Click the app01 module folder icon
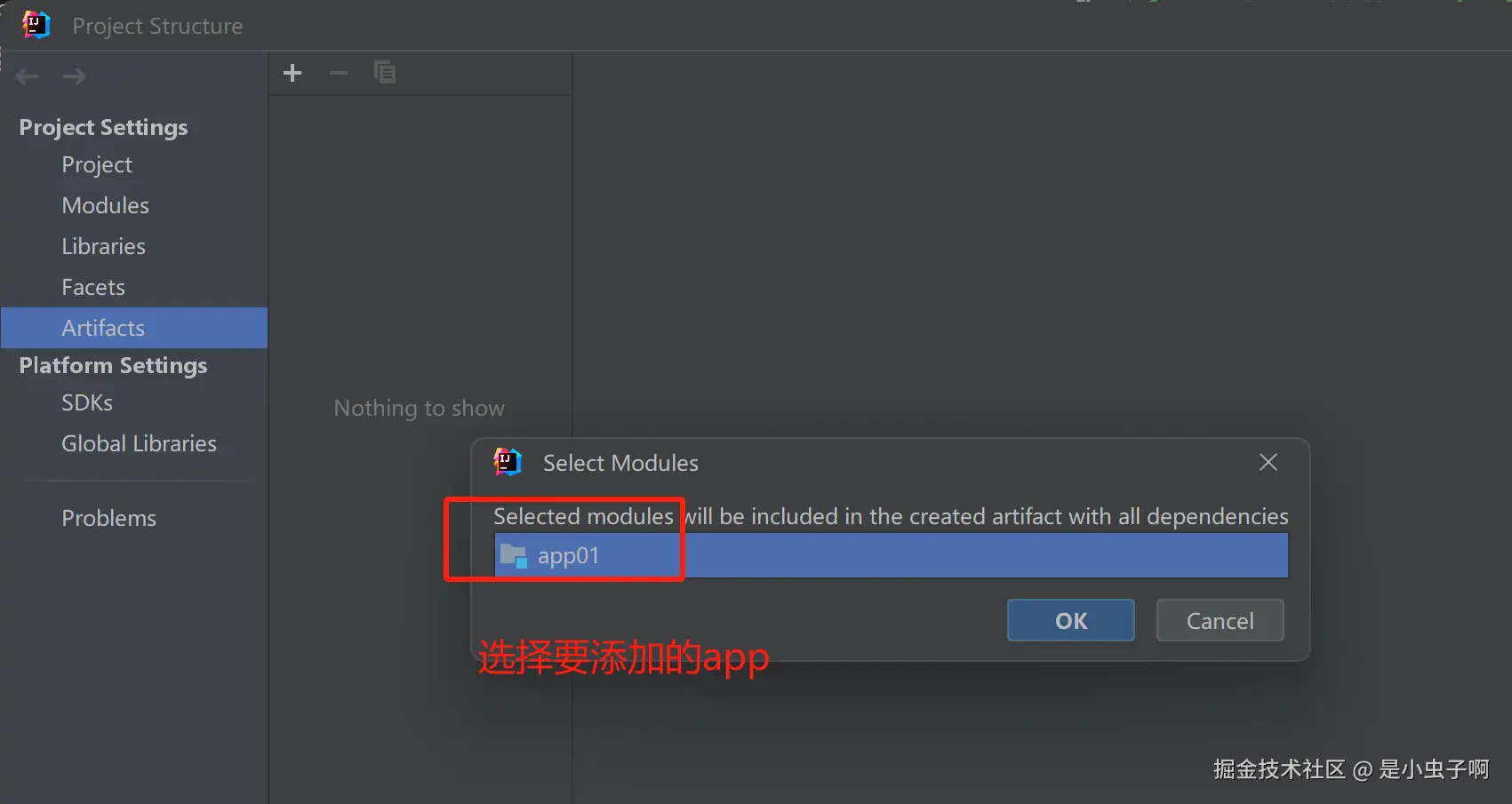This screenshot has width=1512, height=804. coord(514,556)
